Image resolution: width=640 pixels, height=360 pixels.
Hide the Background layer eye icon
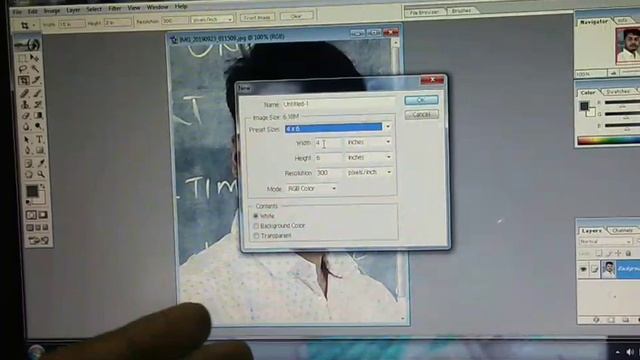(x=583, y=269)
